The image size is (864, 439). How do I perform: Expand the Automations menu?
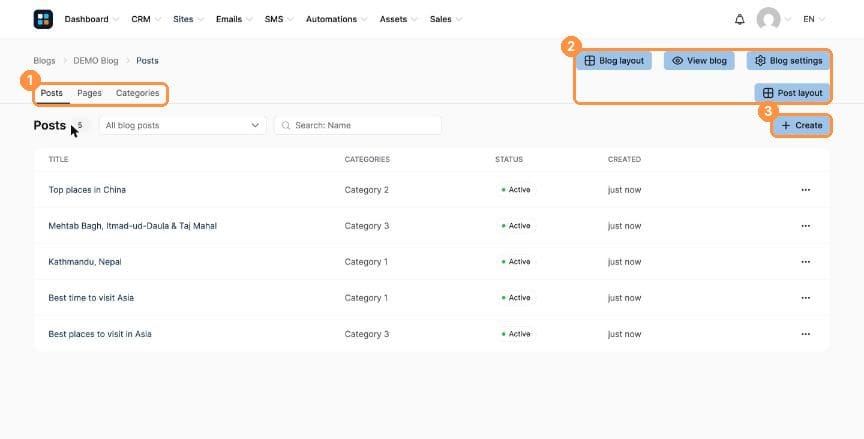(337, 19)
